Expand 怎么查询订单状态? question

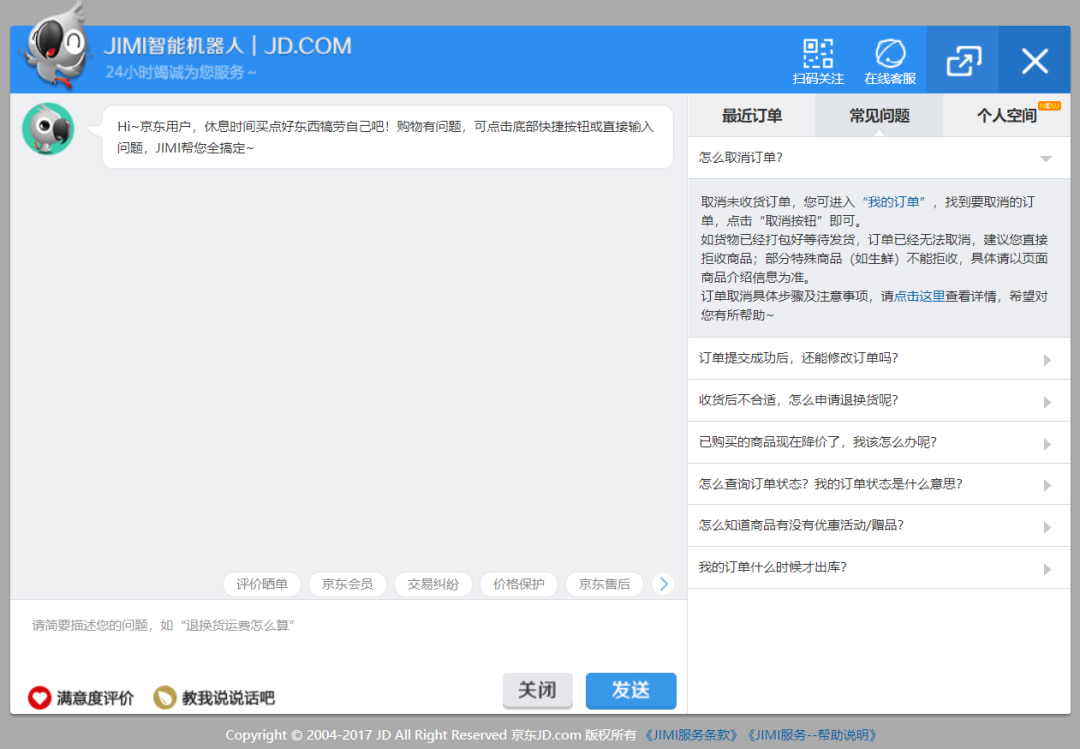(x=879, y=484)
